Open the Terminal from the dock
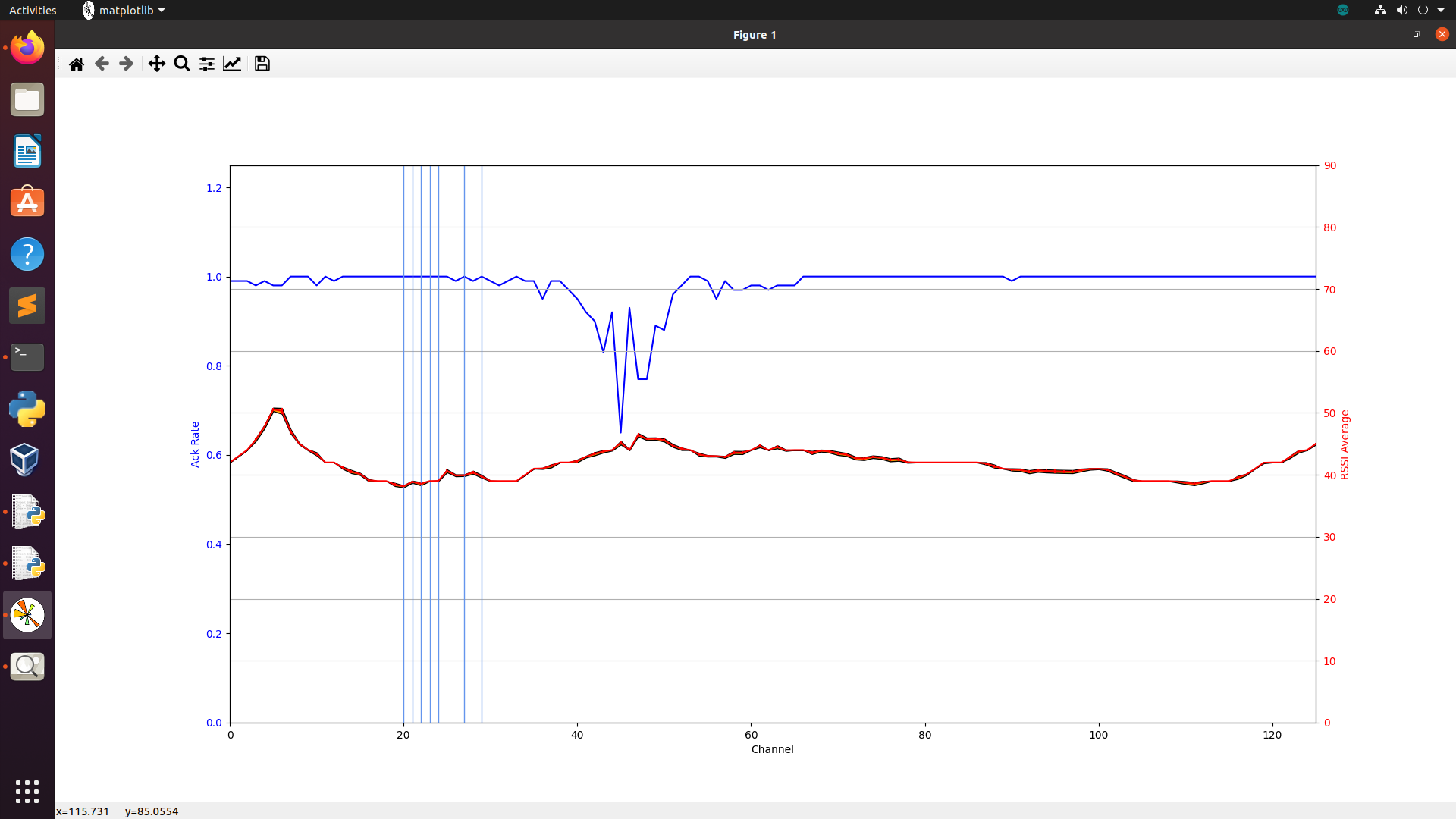This screenshot has width=1456, height=819. point(27,357)
